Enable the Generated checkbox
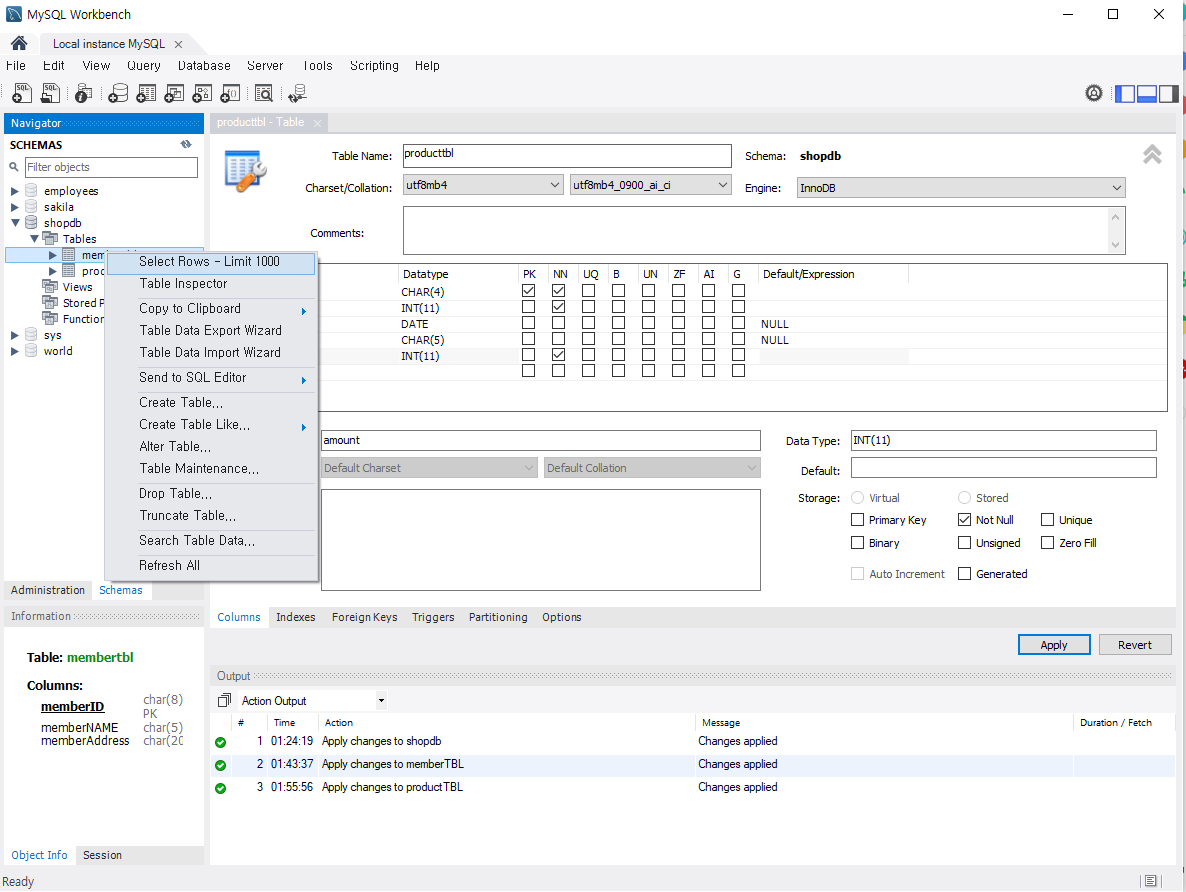1186x892 pixels. [964, 573]
